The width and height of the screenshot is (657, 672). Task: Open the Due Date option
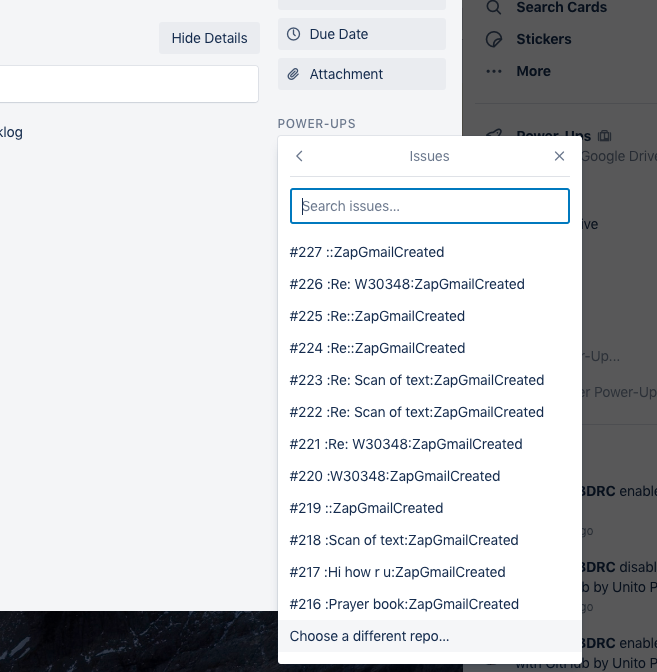tap(362, 34)
